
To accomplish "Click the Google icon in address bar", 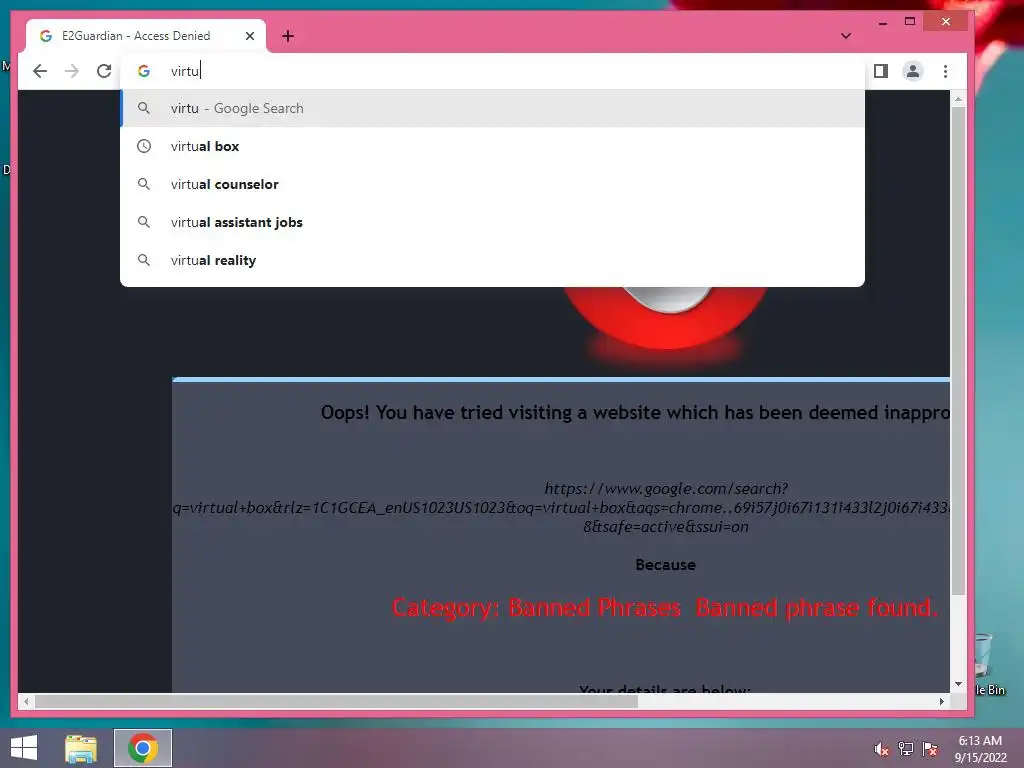I will [x=144, y=71].
